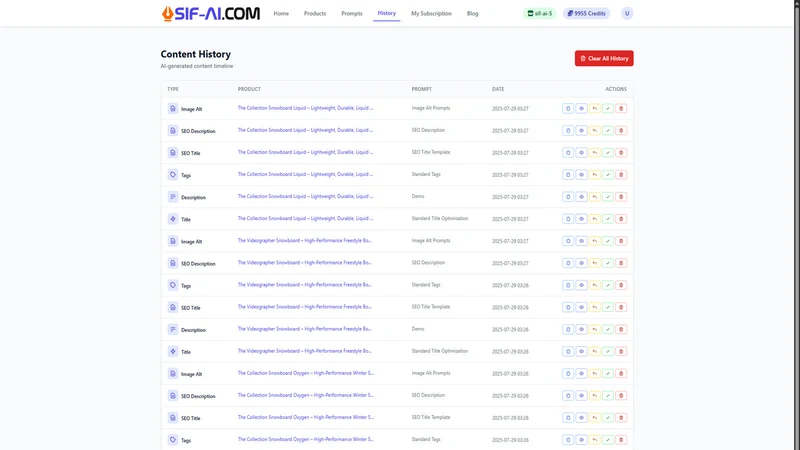Delete the Videographer SEO Title entry
Viewport: 800px width, 450px height.
[621, 307]
